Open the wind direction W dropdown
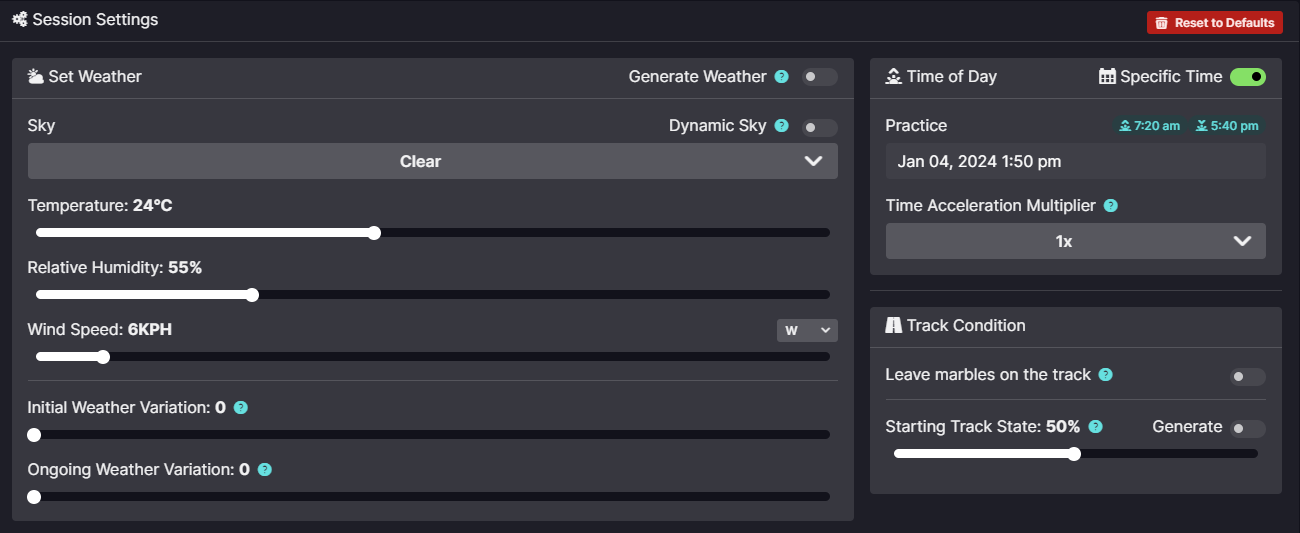The height and width of the screenshot is (533, 1300). [807, 330]
